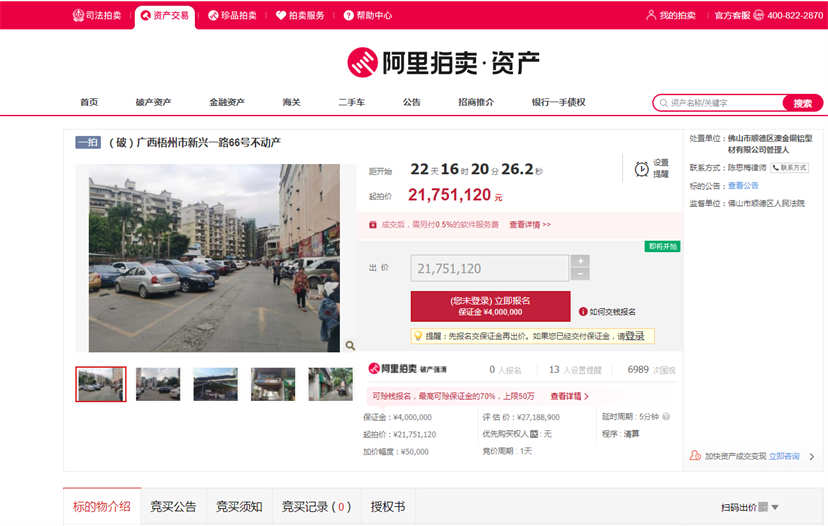Focus the 出价 bid amount field
This screenshot has width=828, height=526.
pyautogui.click(x=490, y=268)
